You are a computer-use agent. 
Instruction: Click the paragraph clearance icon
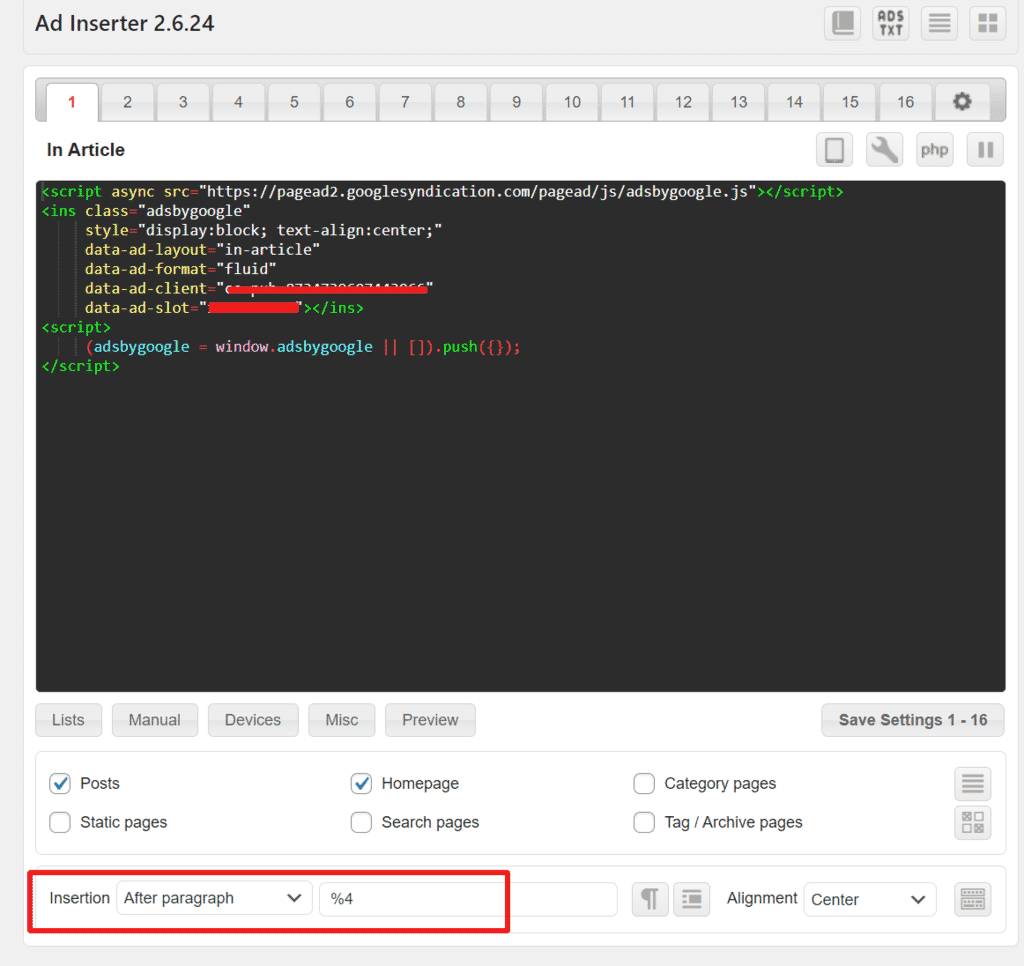tap(692, 899)
